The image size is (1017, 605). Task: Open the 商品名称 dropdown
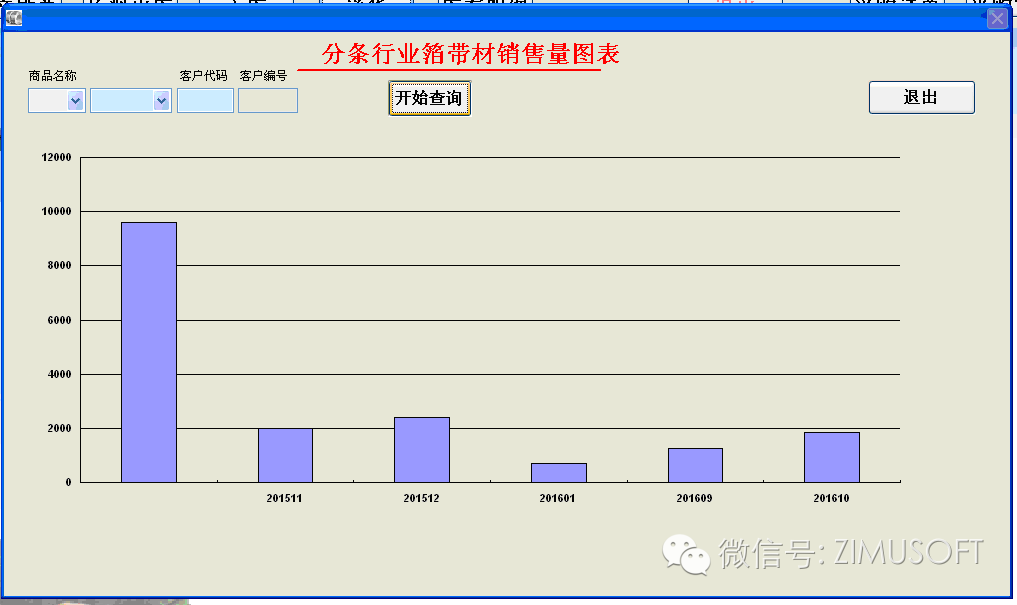[74, 101]
